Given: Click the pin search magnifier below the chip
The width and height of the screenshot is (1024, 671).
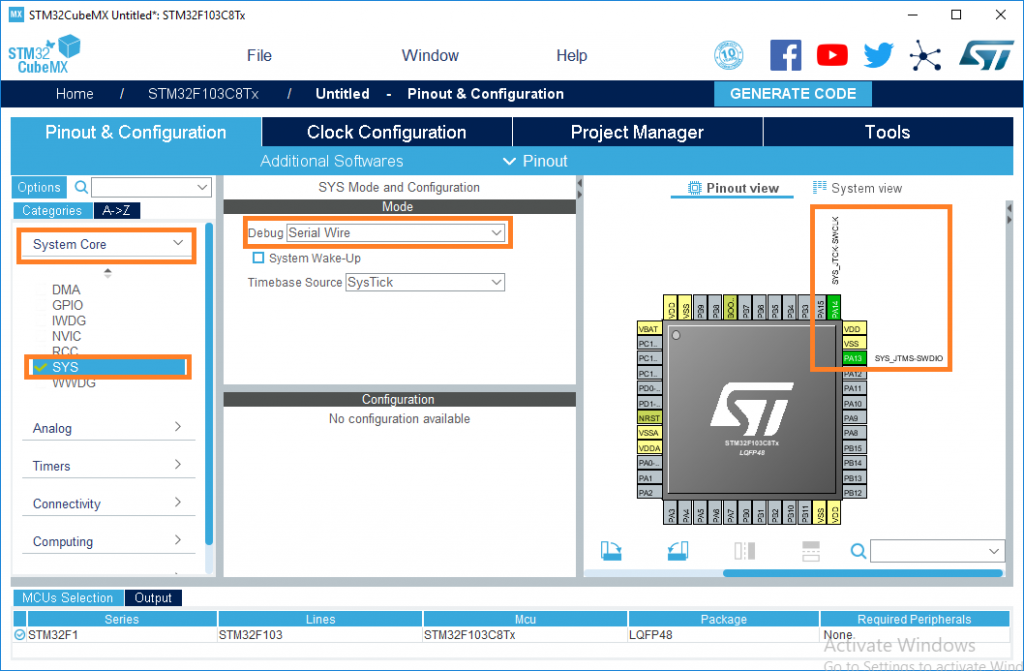Looking at the screenshot, I should [859, 551].
